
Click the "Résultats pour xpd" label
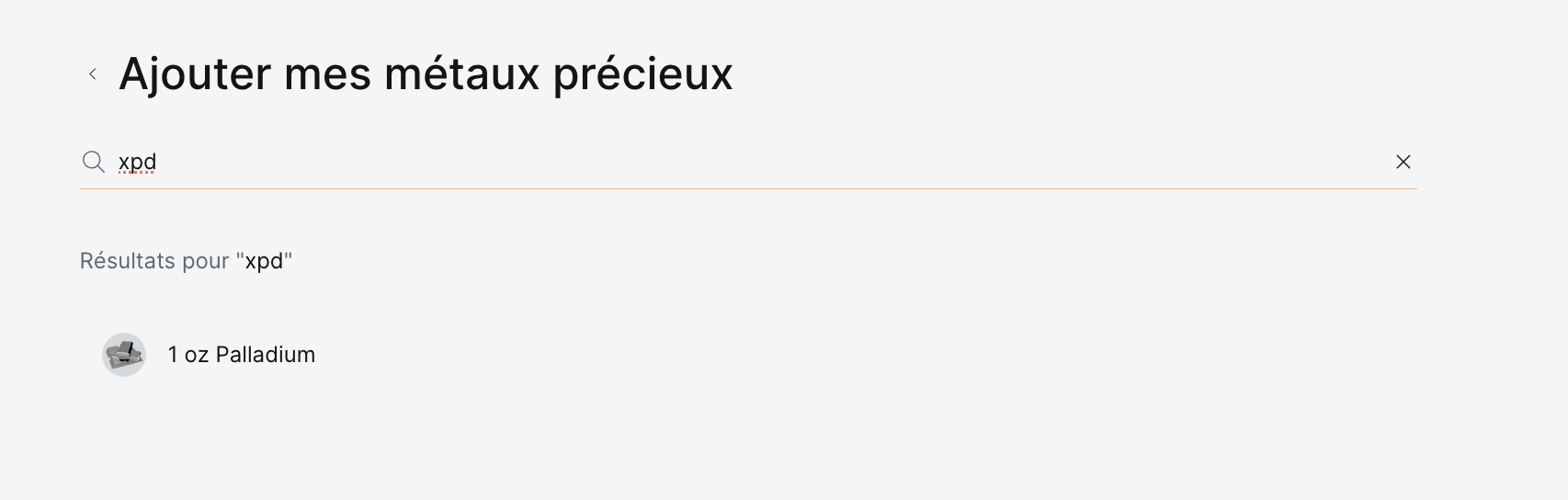tap(186, 261)
